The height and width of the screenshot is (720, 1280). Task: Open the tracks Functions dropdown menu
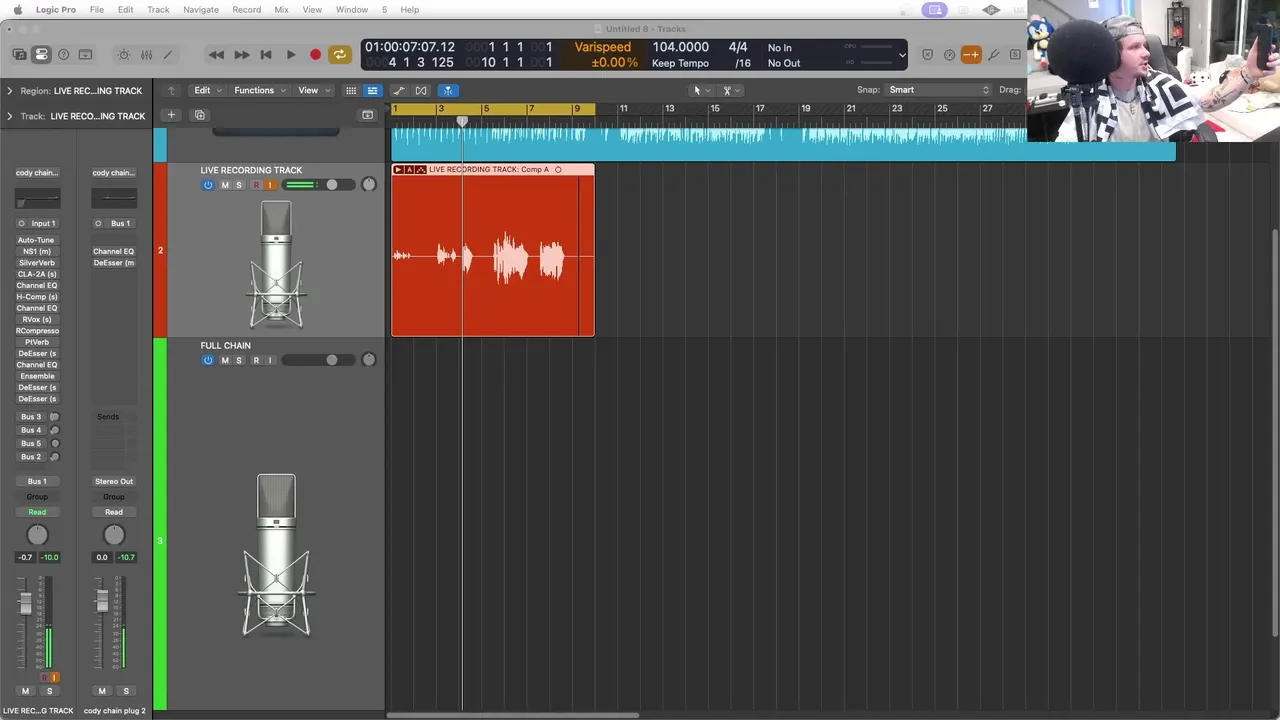tap(259, 90)
